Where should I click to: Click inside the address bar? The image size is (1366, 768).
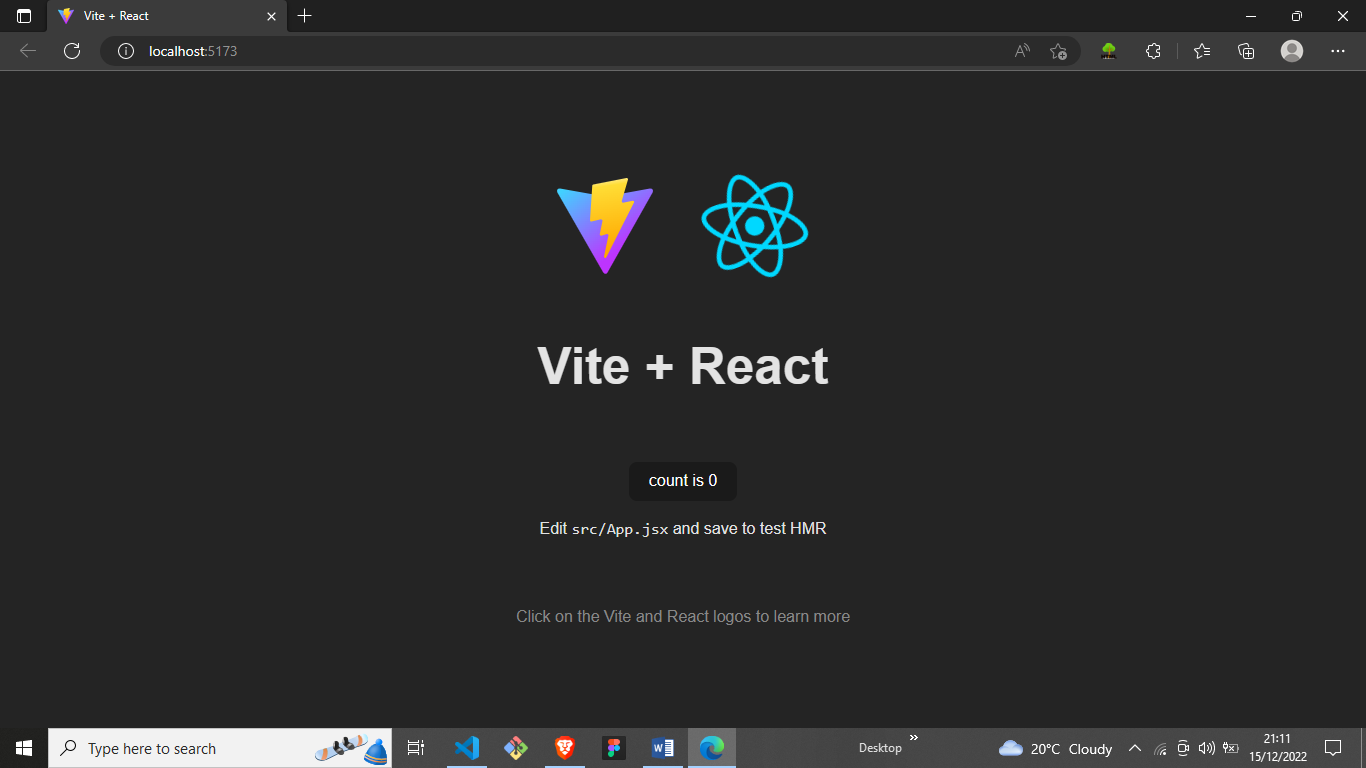coord(400,51)
